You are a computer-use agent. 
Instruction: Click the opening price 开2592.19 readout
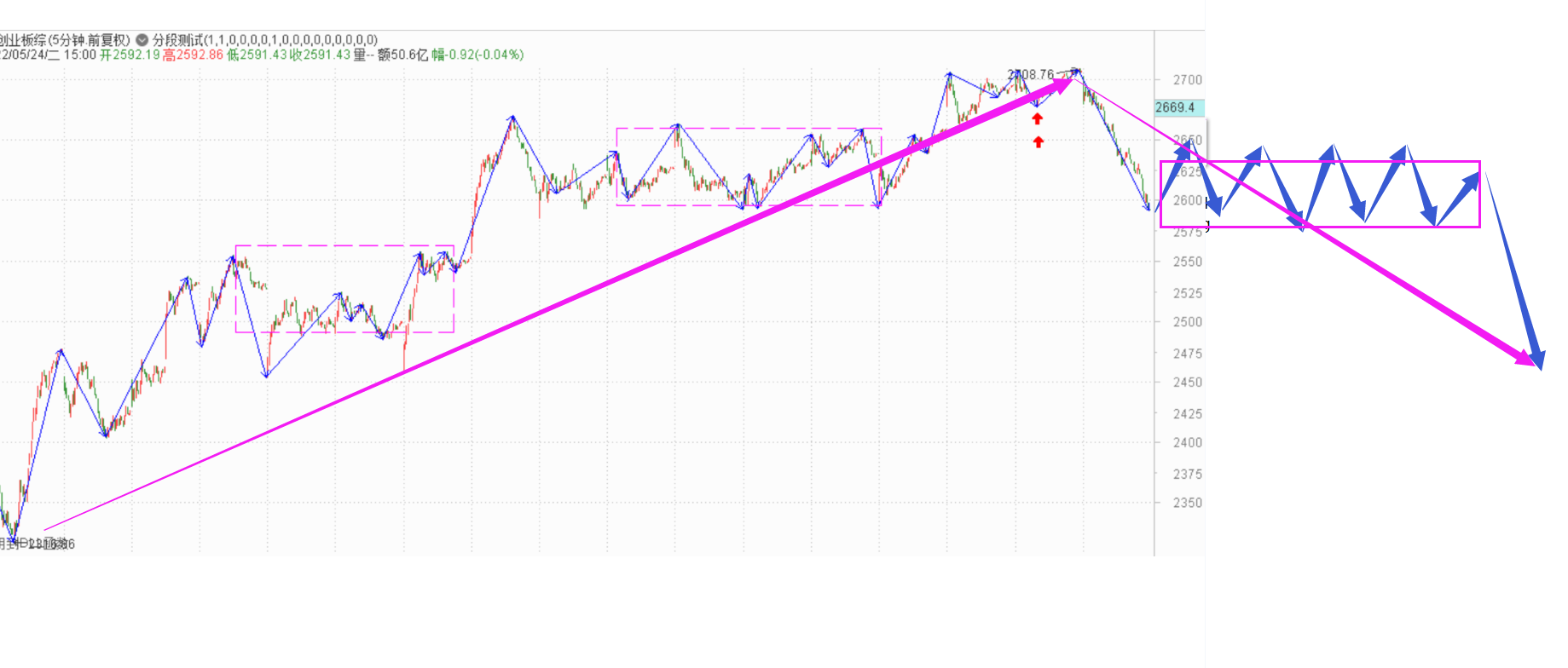[130, 55]
